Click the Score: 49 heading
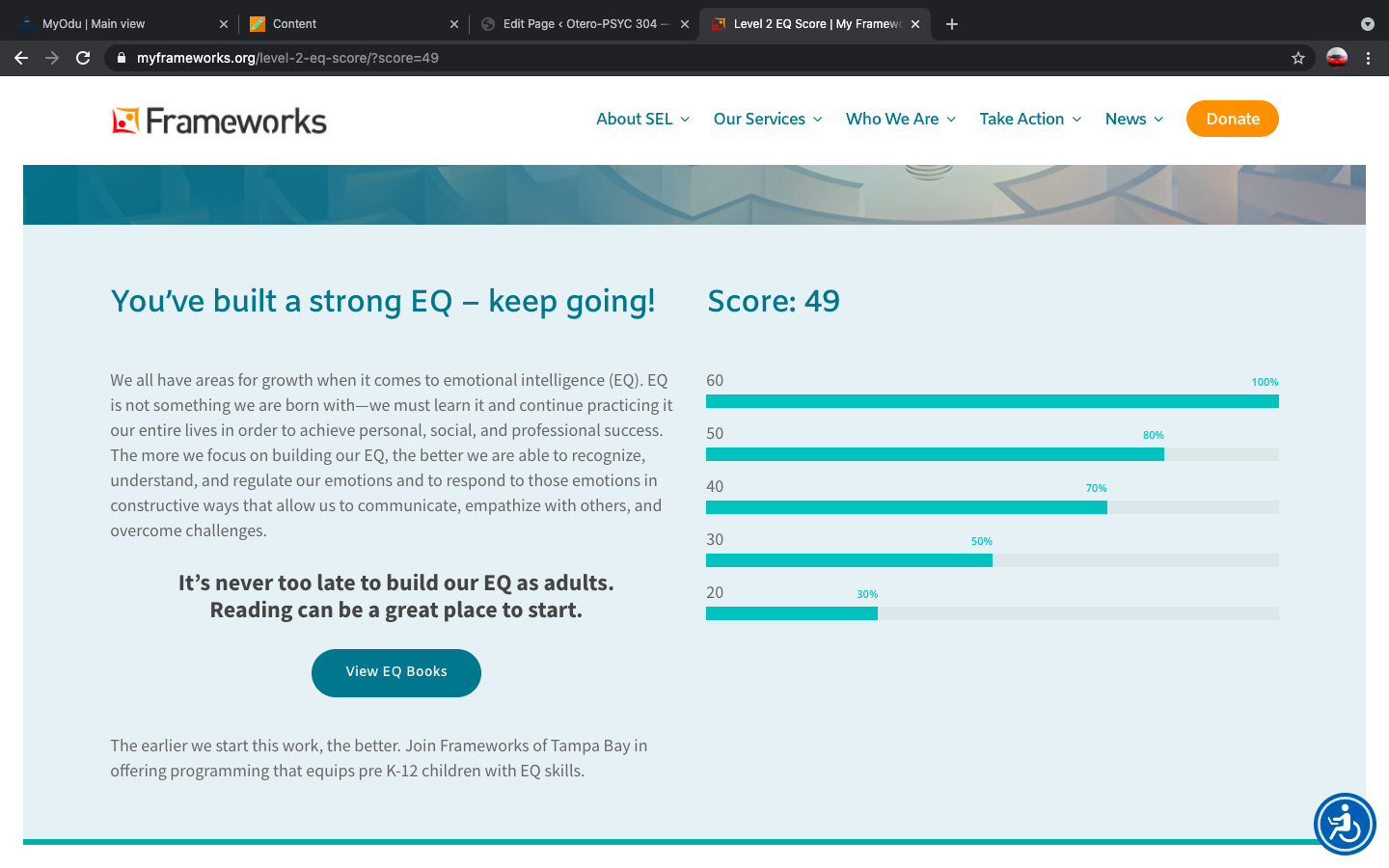The image size is (1389, 868). pyautogui.click(x=774, y=301)
